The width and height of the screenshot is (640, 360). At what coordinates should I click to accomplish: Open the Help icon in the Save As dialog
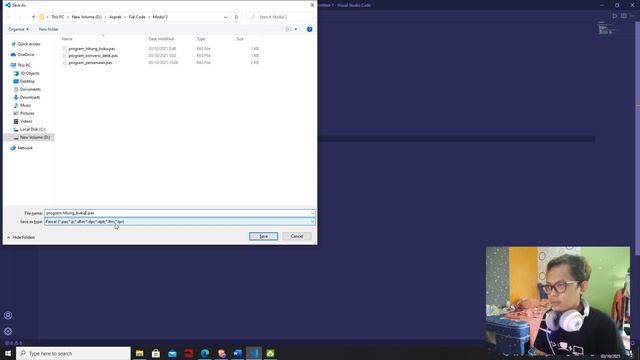(309, 29)
